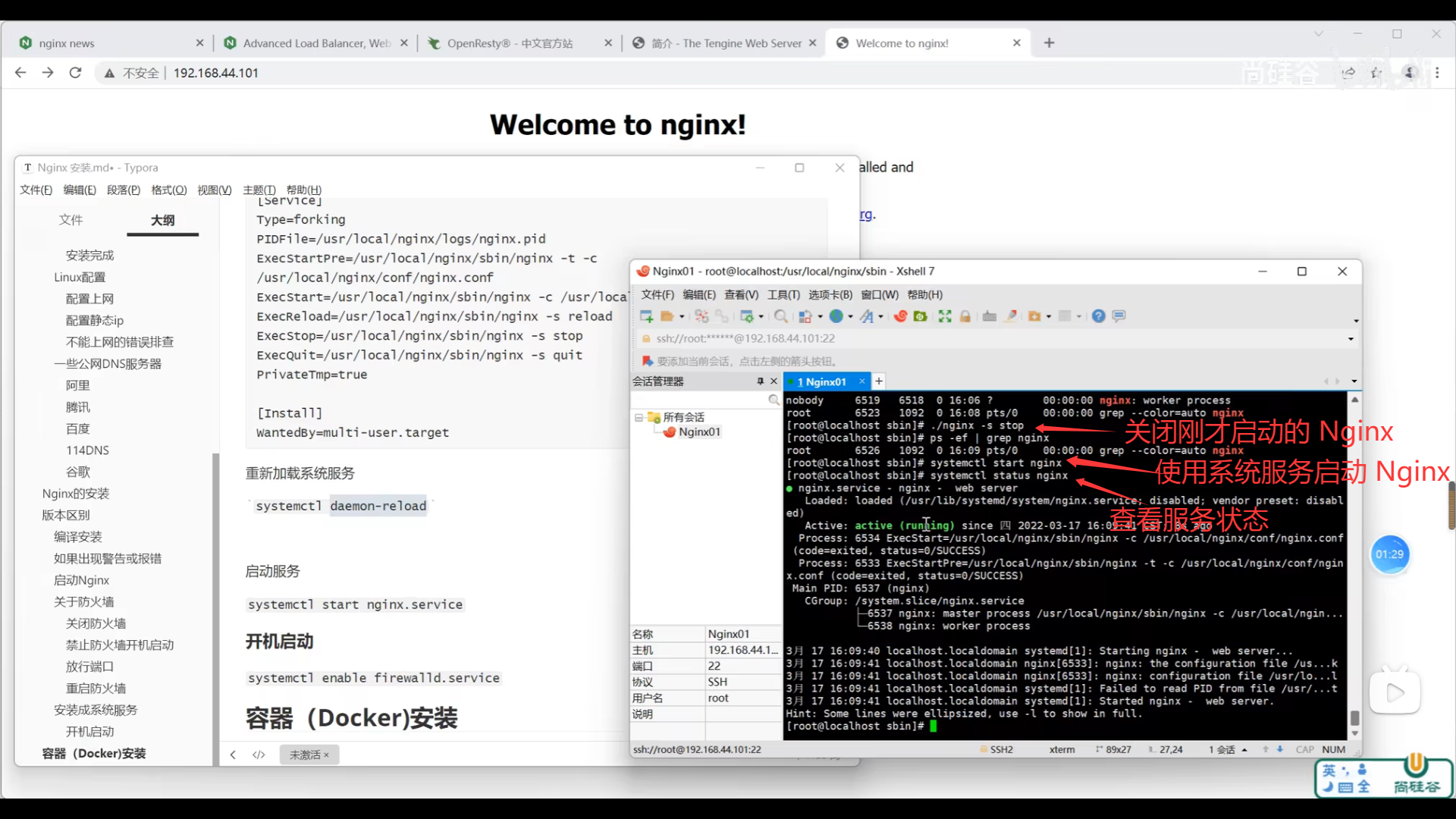This screenshot has height=819, width=1456.
Task: Switch to the 文件 tab in Typora sidebar
Action: coord(71,220)
